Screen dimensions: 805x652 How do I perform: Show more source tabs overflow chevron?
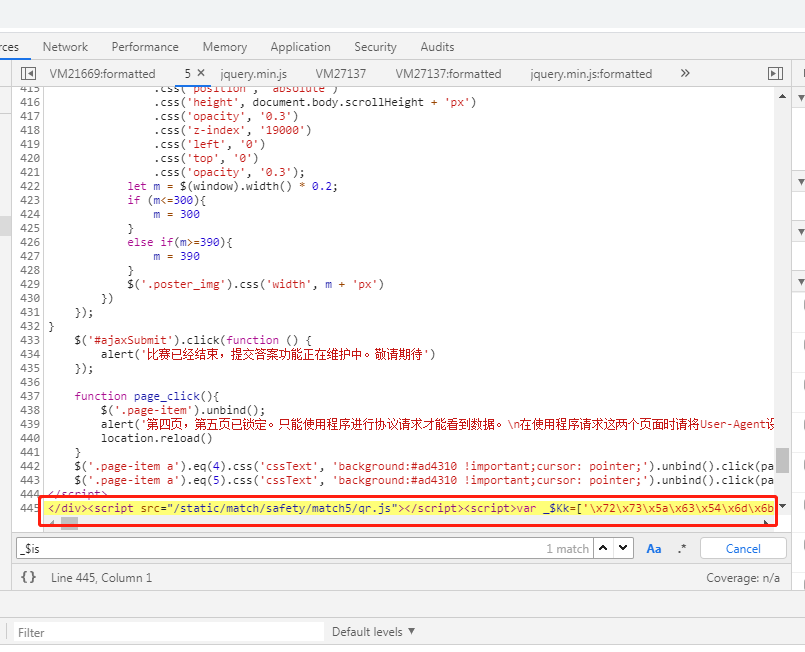pos(685,73)
